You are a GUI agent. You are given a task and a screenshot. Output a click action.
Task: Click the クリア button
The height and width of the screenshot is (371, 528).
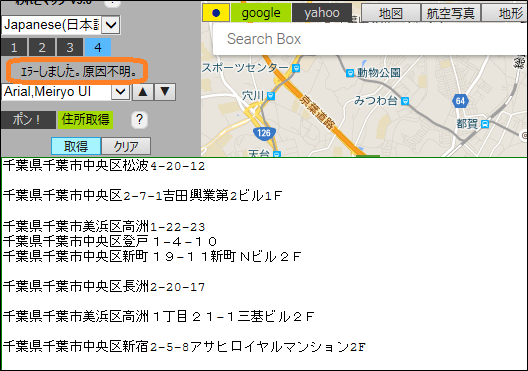[x=126, y=146]
